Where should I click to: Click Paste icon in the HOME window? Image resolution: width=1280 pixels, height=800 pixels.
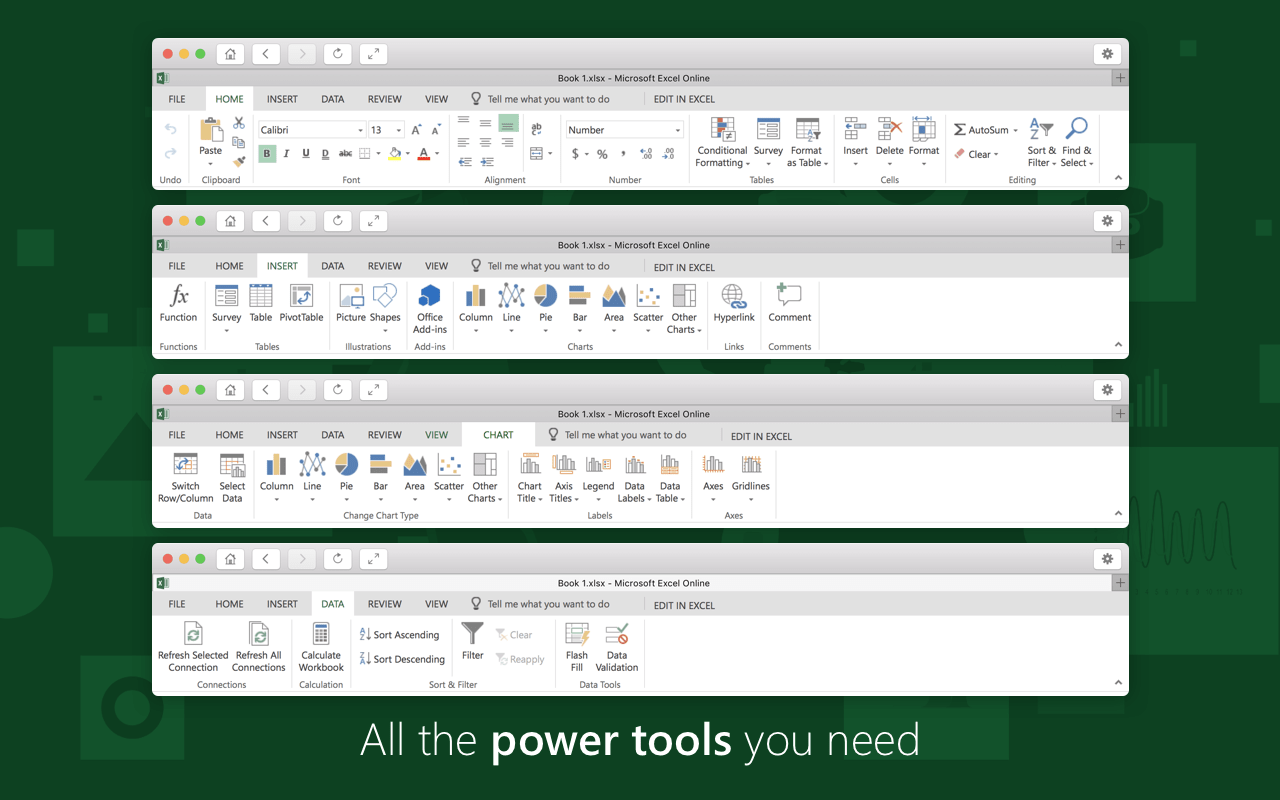tap(211, 130)
